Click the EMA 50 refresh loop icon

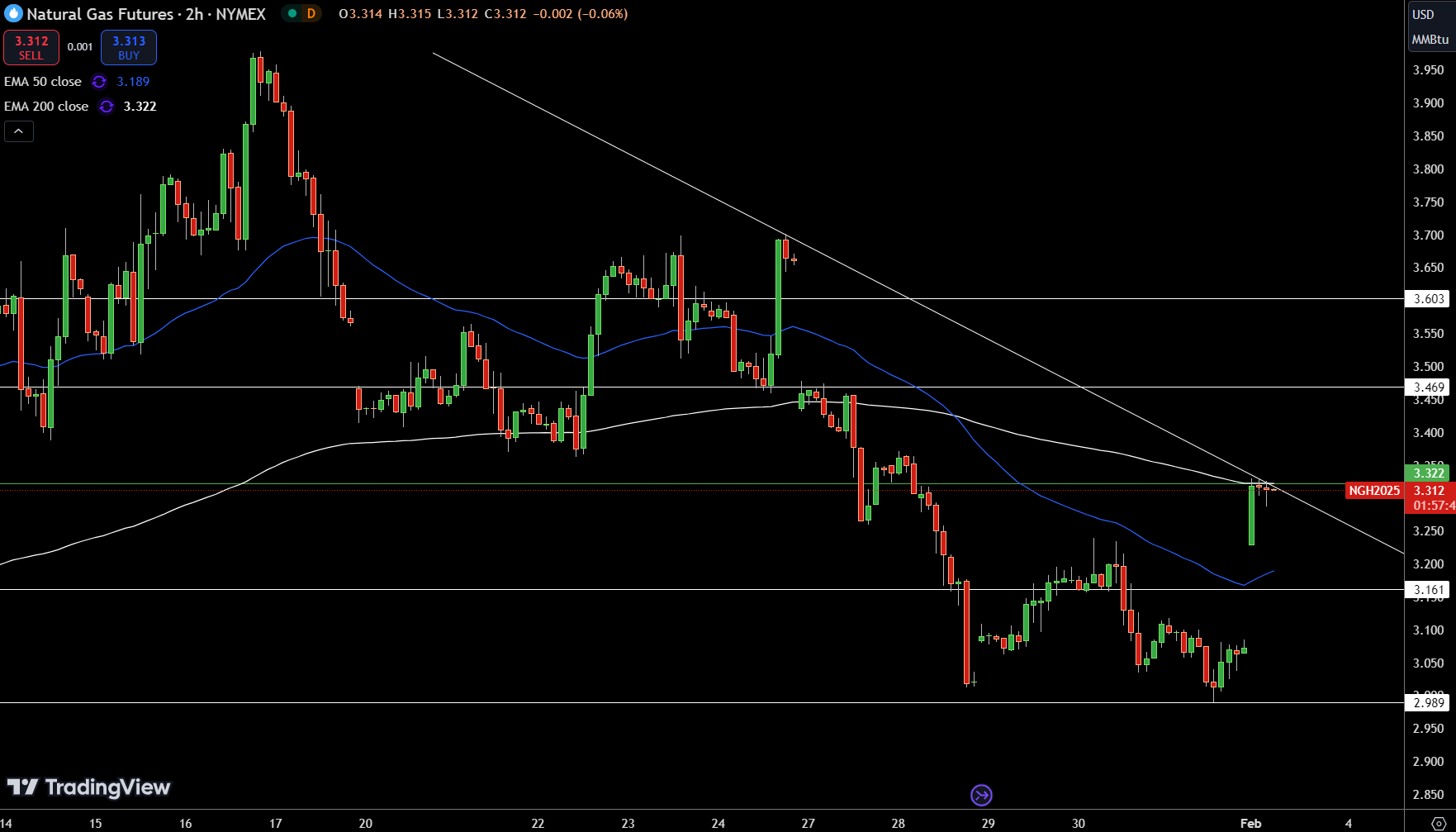pos(99,82)
